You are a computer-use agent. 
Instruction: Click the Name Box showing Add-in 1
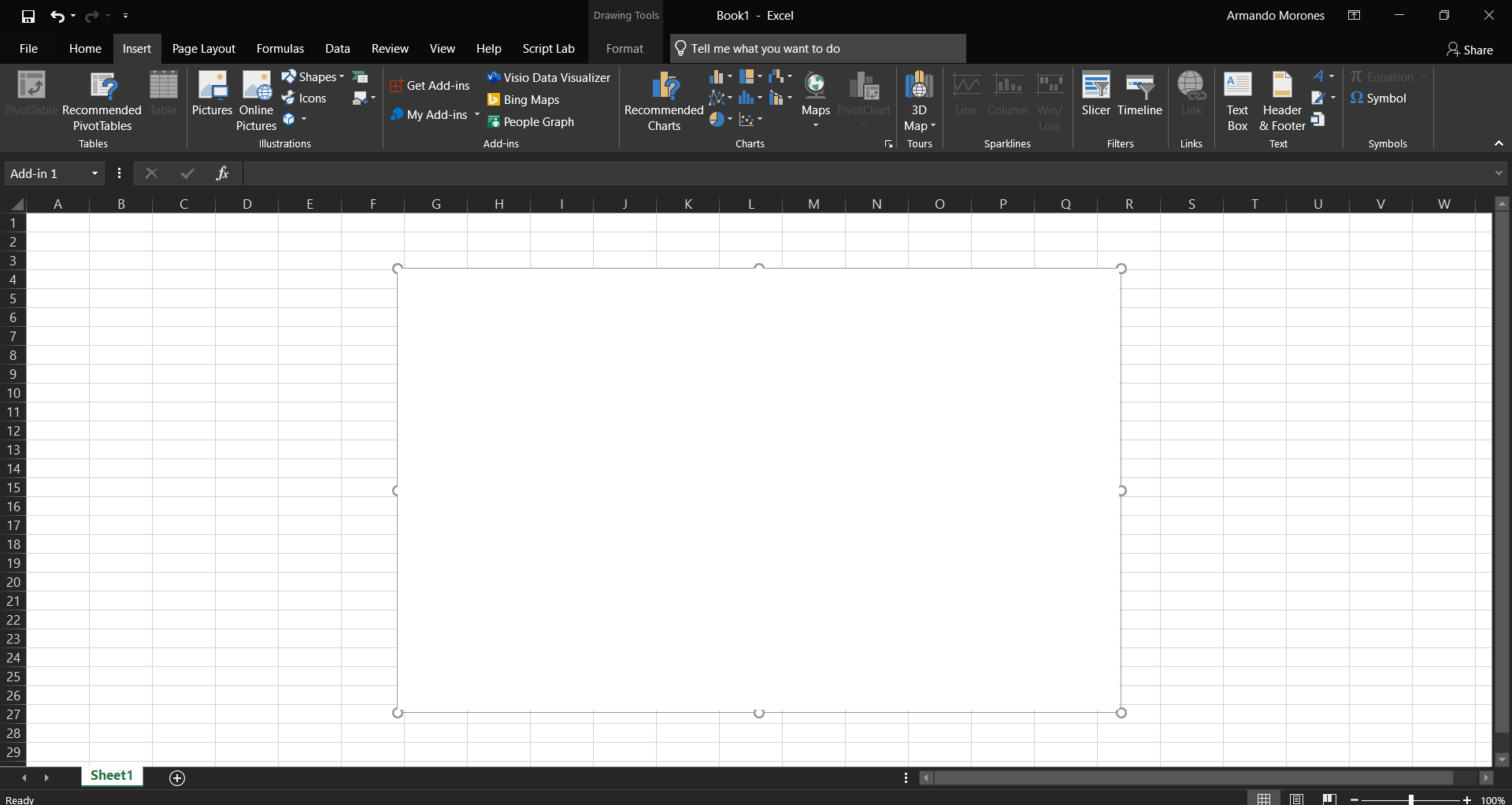[46, 173]
